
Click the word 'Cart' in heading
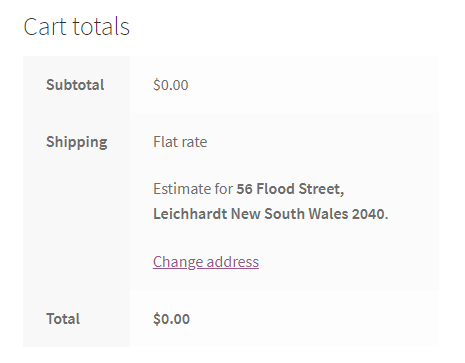(45, 26)
